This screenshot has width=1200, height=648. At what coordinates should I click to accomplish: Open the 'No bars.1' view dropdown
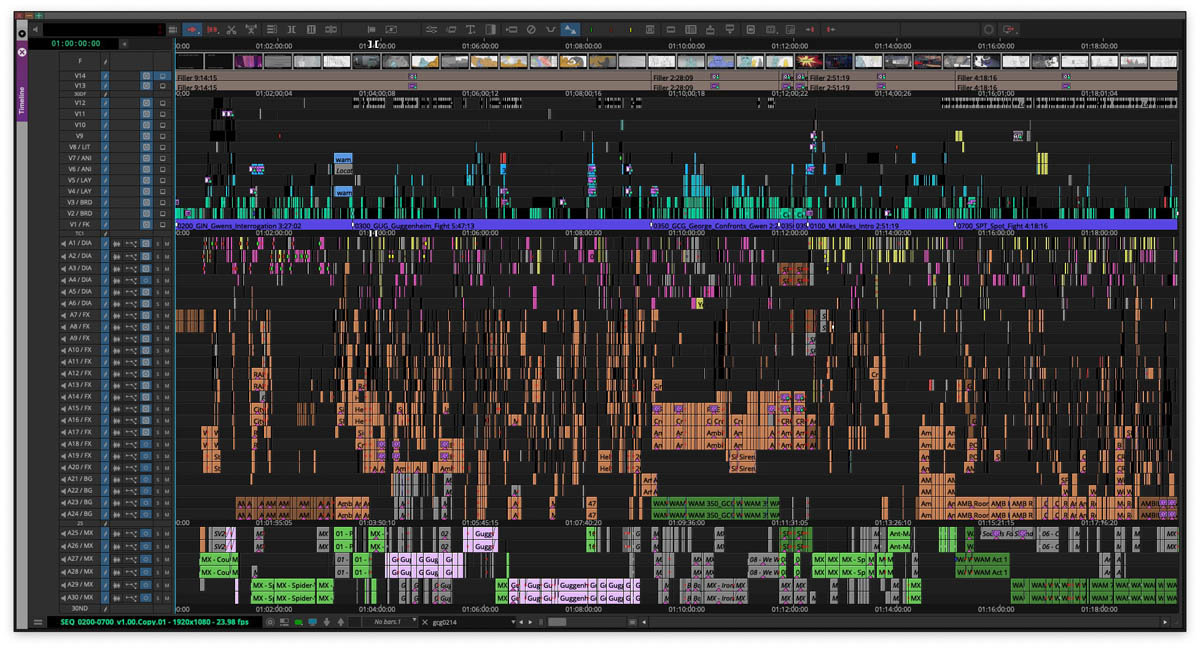click(x=389, y=622)
